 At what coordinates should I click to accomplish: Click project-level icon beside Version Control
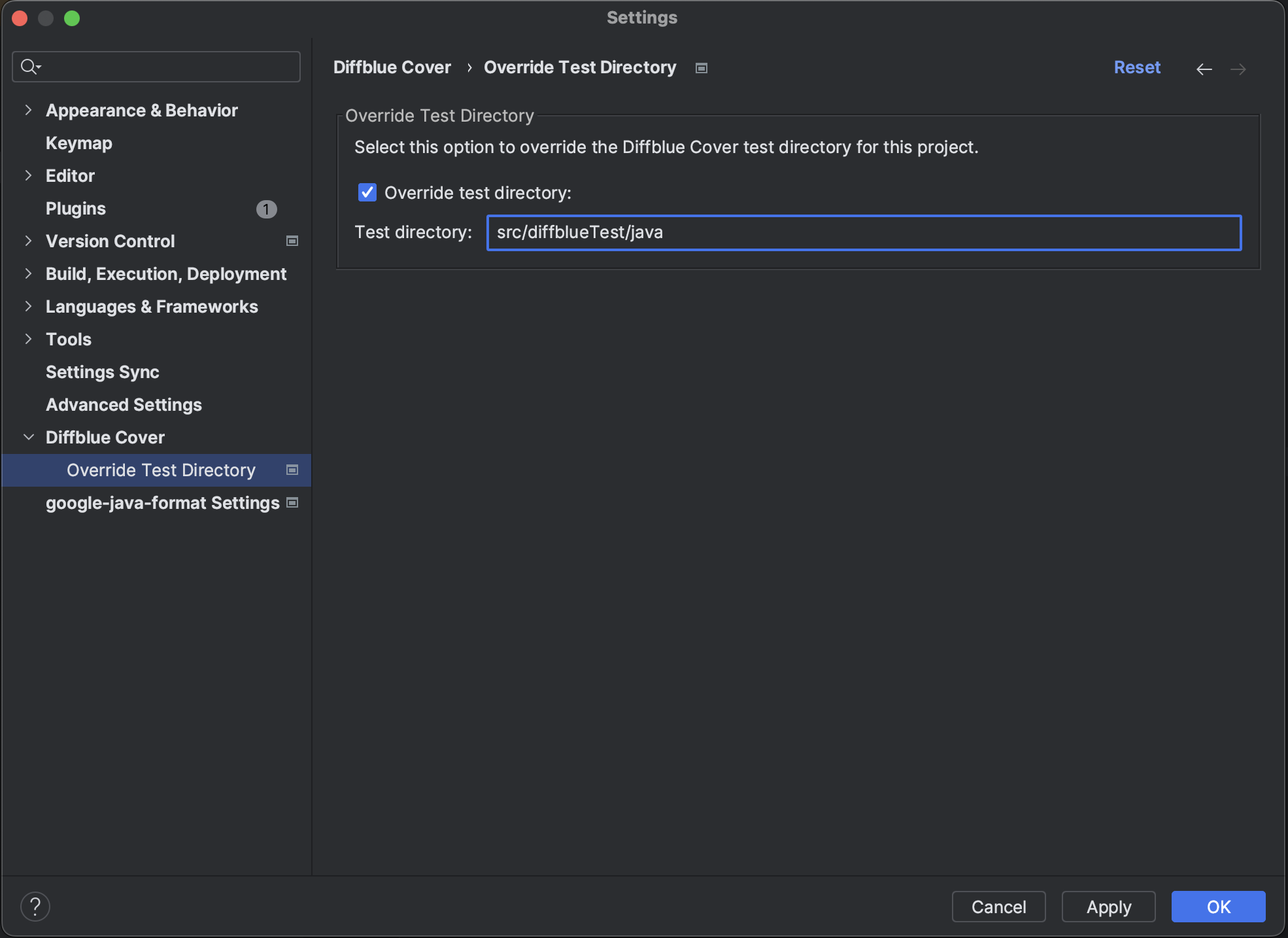click(292, 241)
